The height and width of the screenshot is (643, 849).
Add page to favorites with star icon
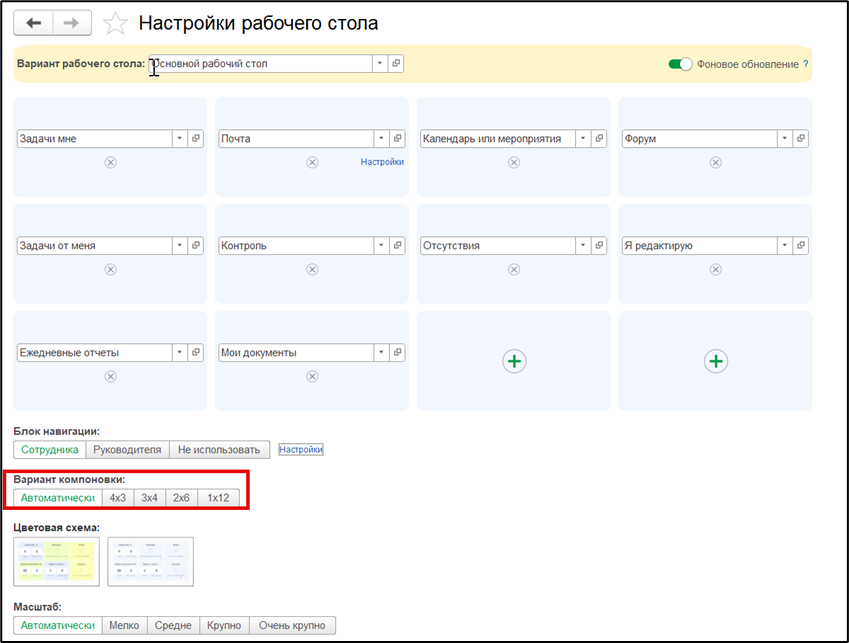(x=115, y=23)
